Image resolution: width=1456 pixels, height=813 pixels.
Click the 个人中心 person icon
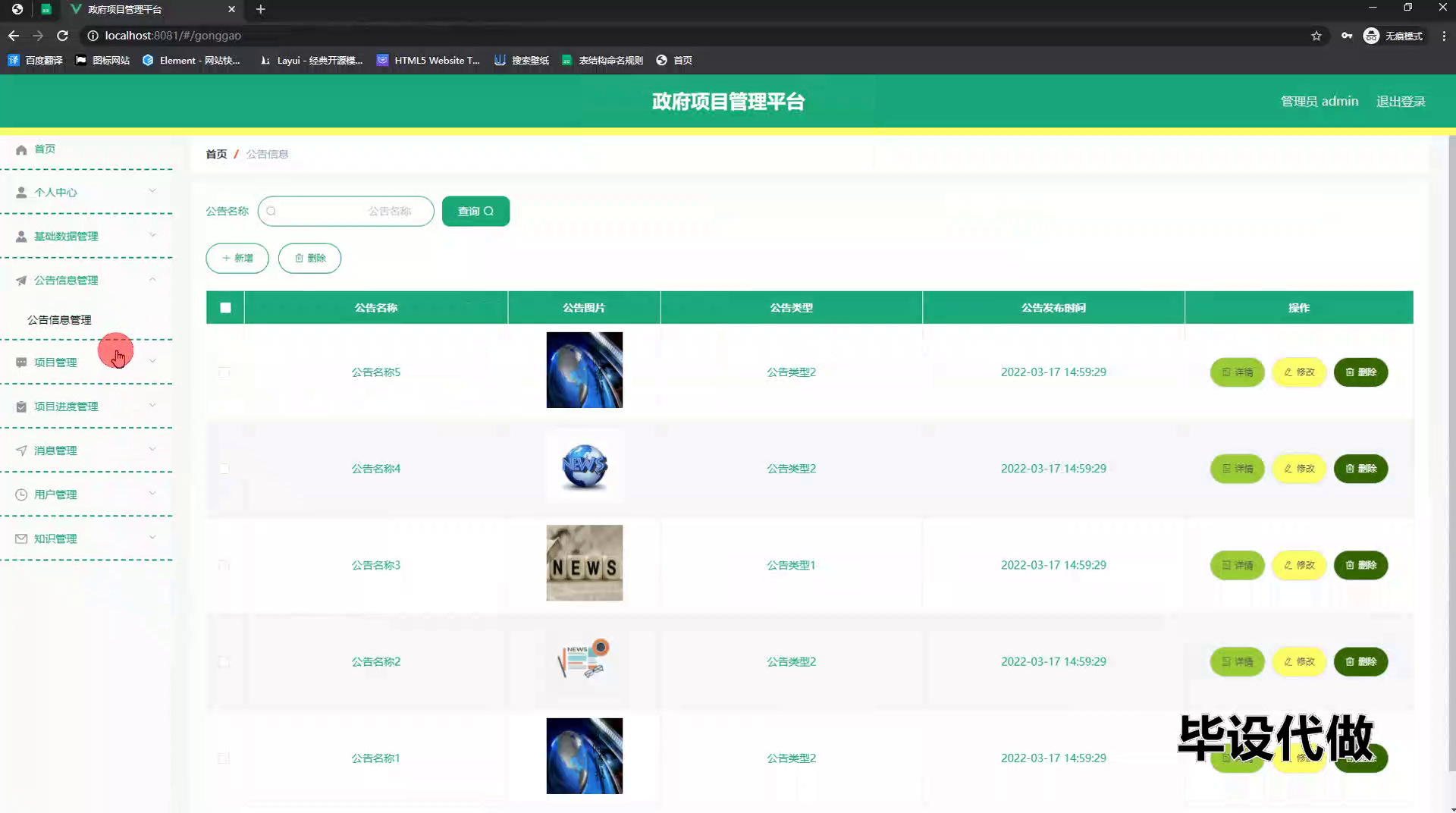[21, 193]
